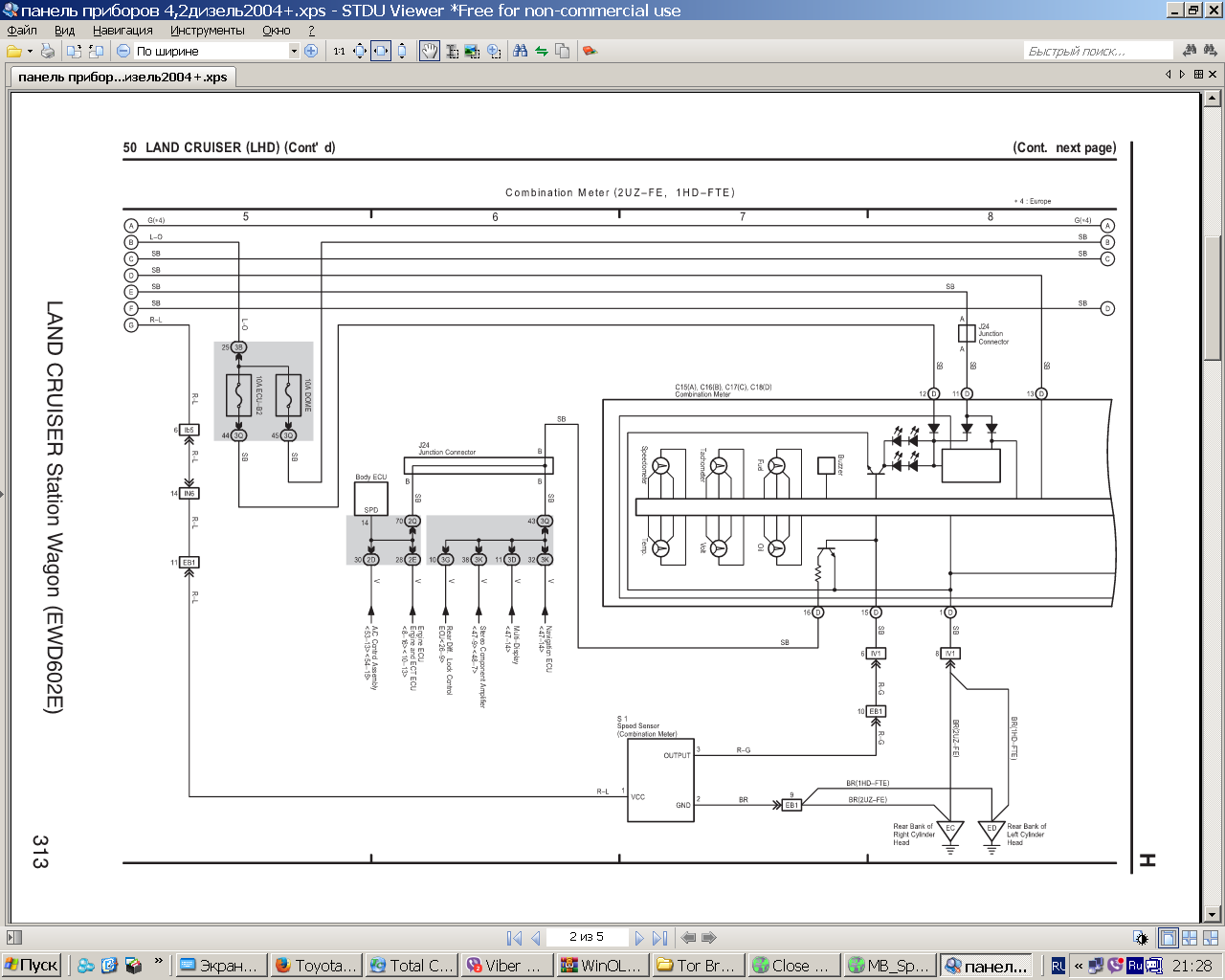
Task: Click the Zoom out minus icon
Action: (123, 51)
